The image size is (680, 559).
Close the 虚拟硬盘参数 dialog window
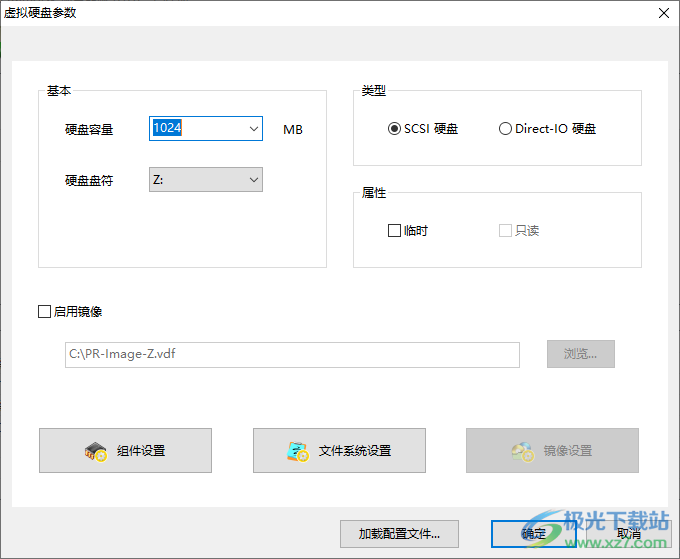(x=664, y=13)
